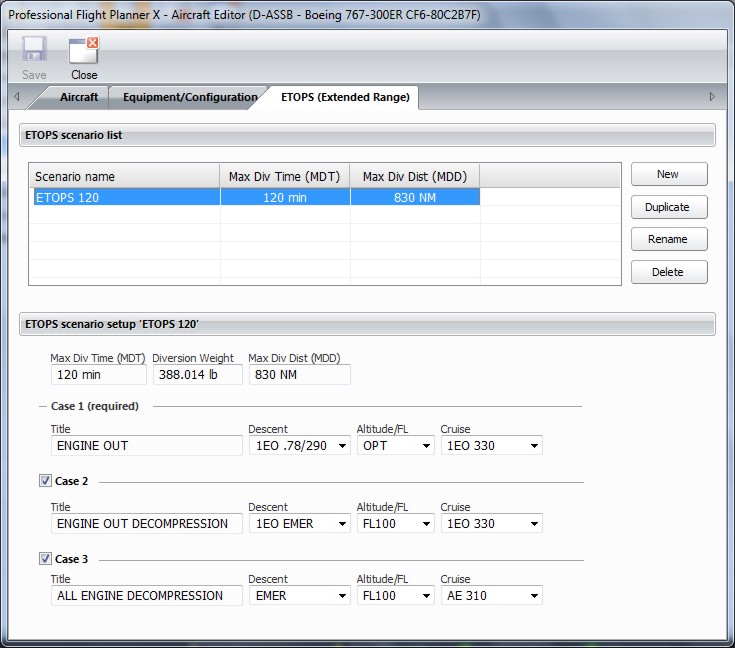Click the ETOPS scenario setup section header
Screen dimensions: 735x648
click(x=368, y=324)
